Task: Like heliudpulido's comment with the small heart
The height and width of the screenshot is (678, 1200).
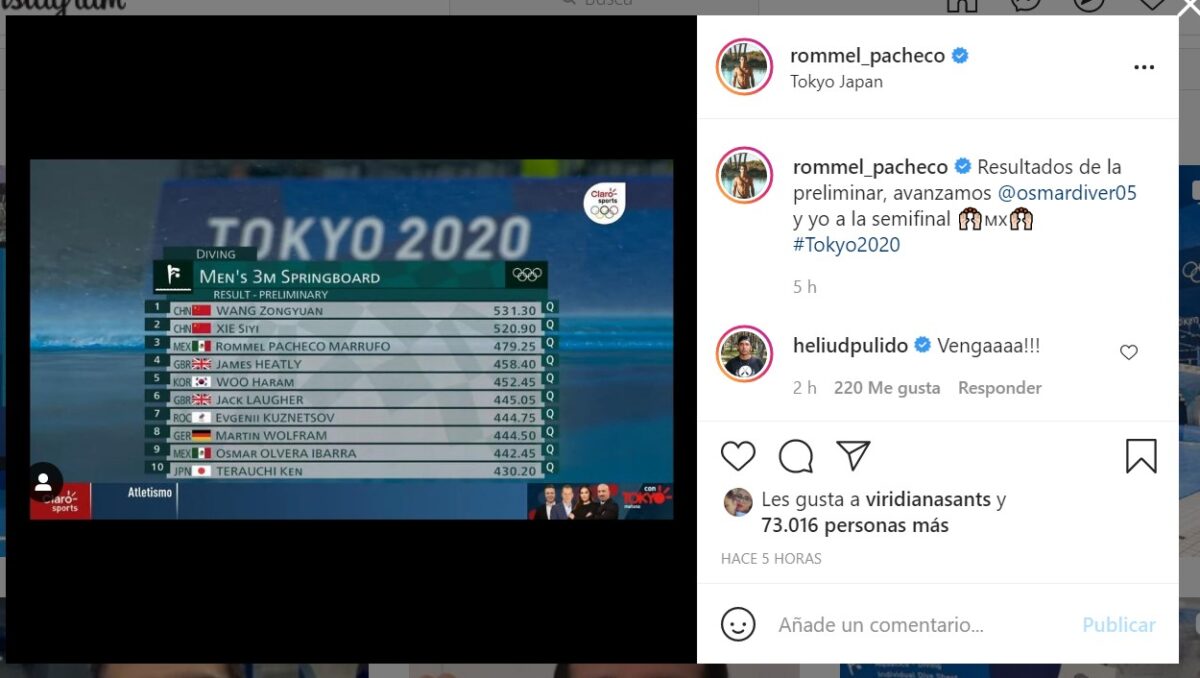Action: click(1129, 352)
